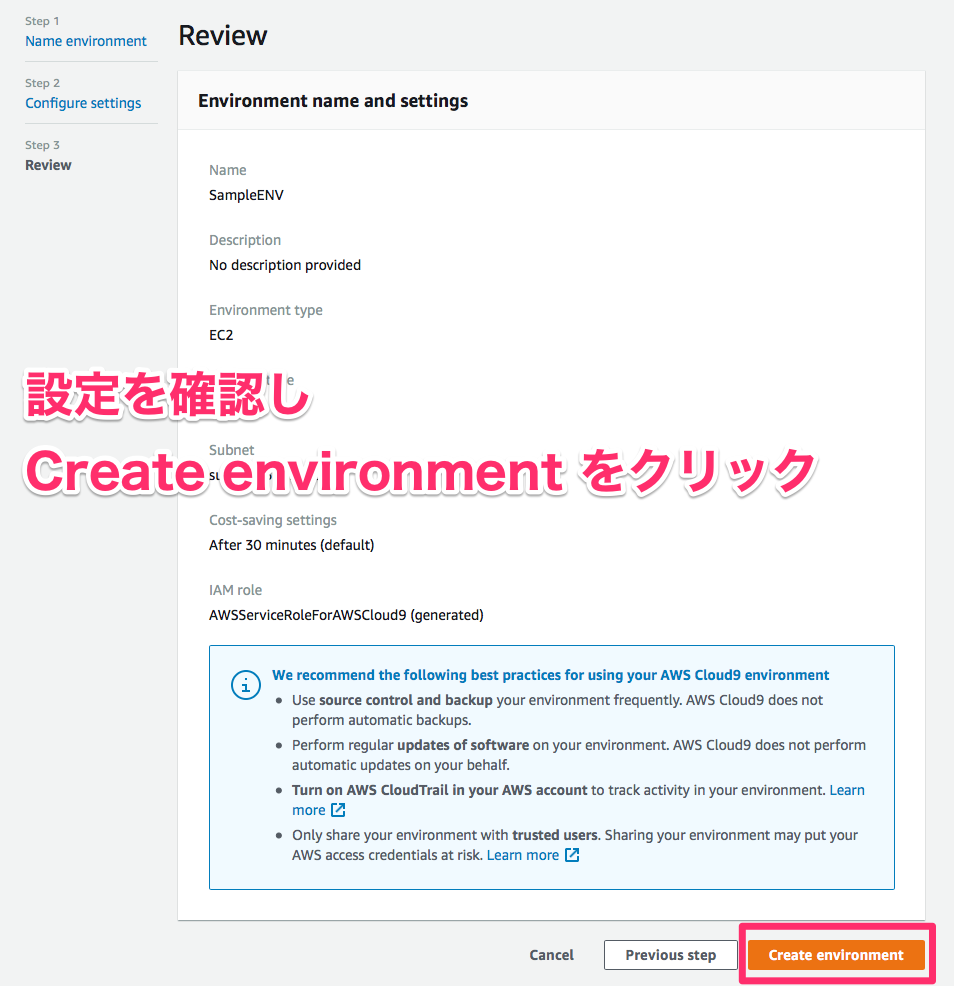Select the Step 3 Review item

coord(48,165)
